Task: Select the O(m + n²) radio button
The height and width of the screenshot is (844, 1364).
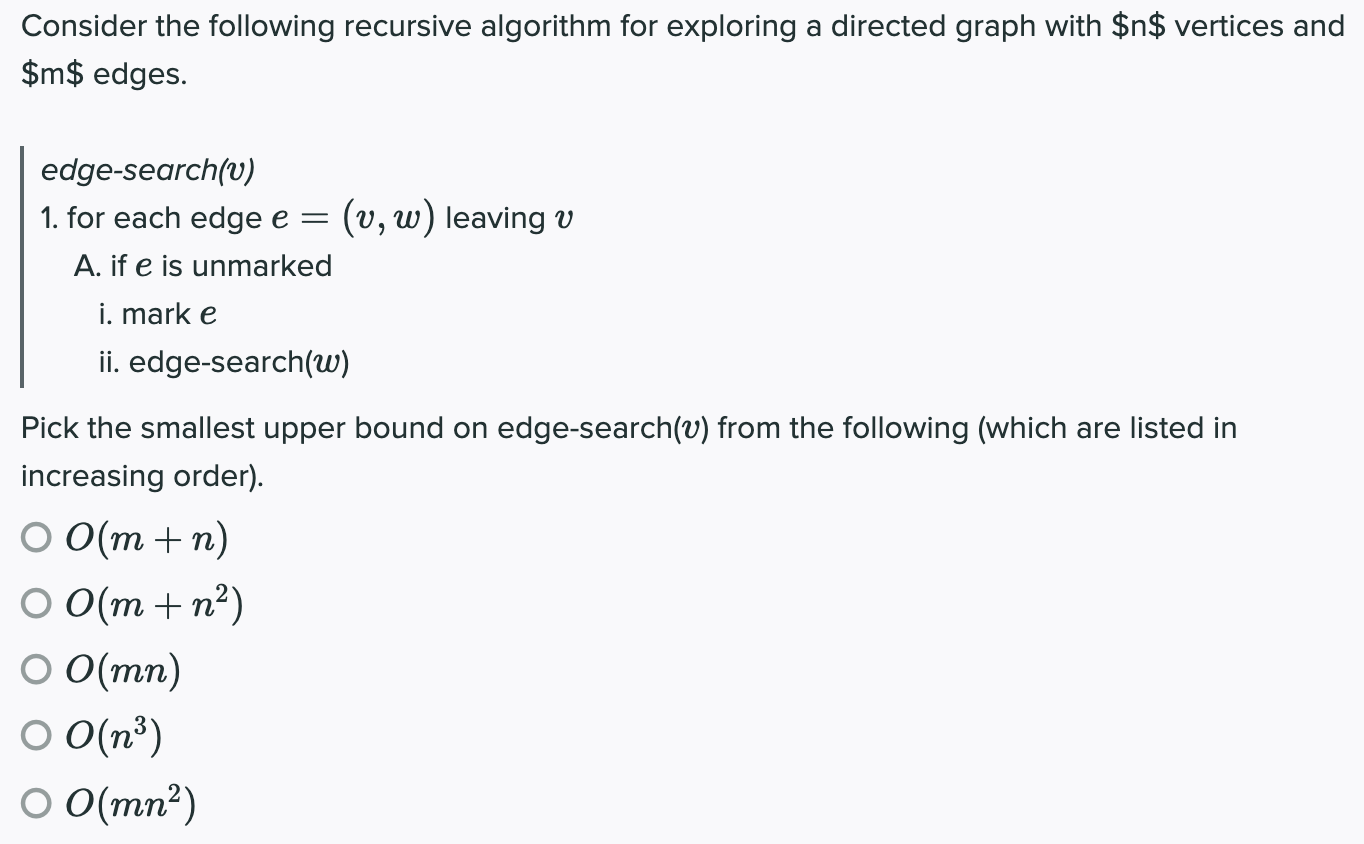Action: [x=36, y=604]
